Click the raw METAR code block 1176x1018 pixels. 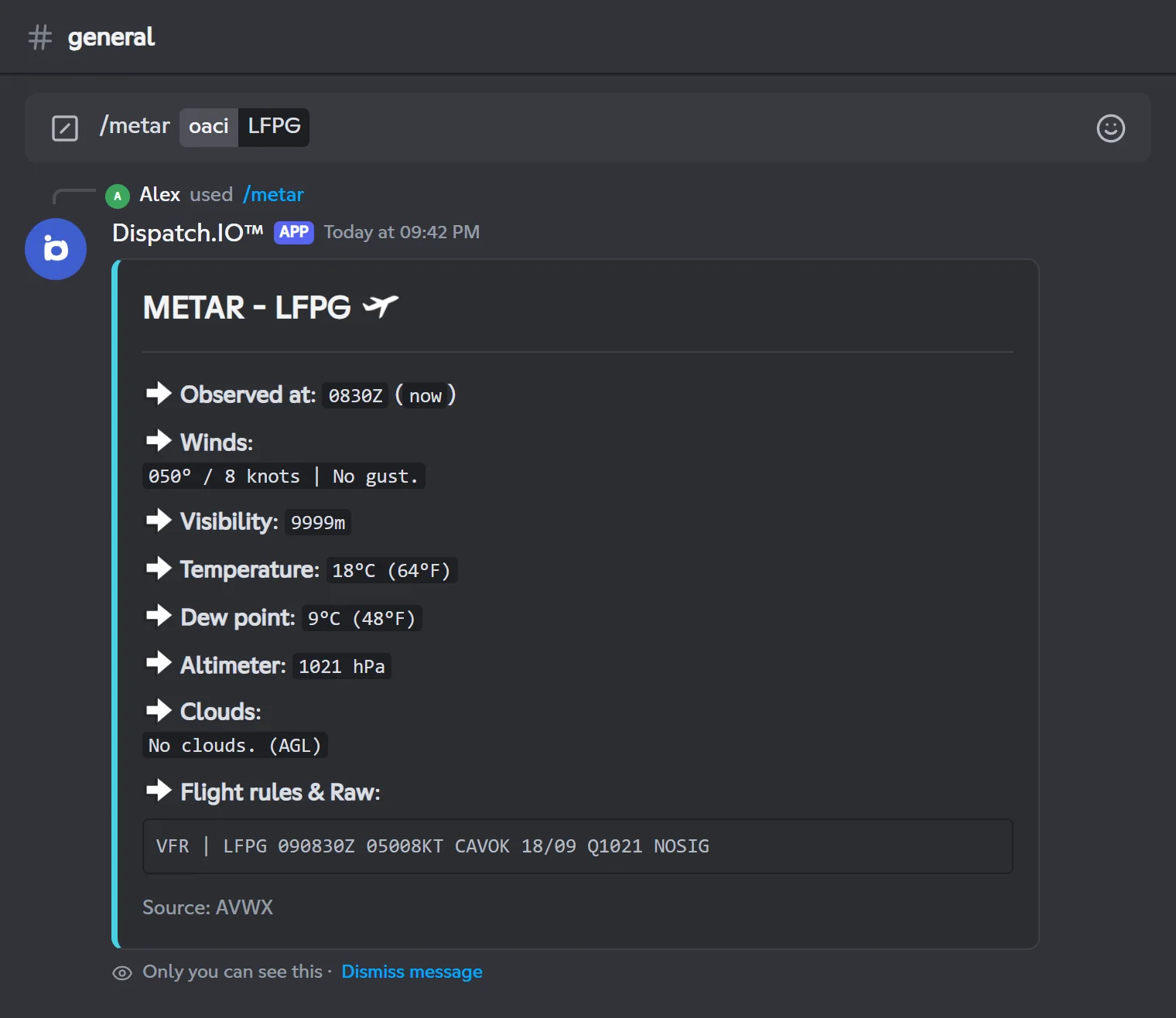tap(578, 846)
